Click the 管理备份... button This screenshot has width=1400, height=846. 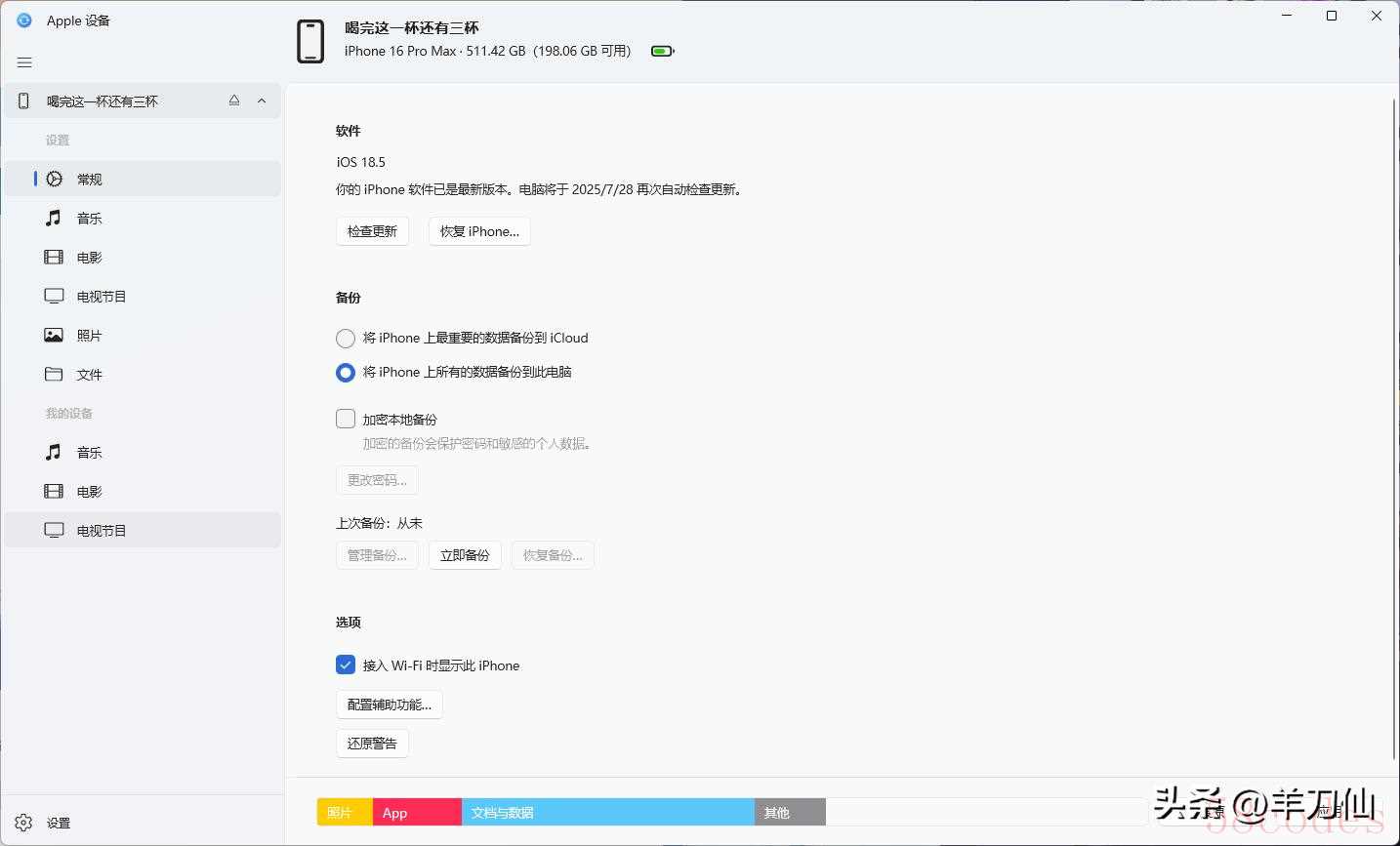click(377, 555)
